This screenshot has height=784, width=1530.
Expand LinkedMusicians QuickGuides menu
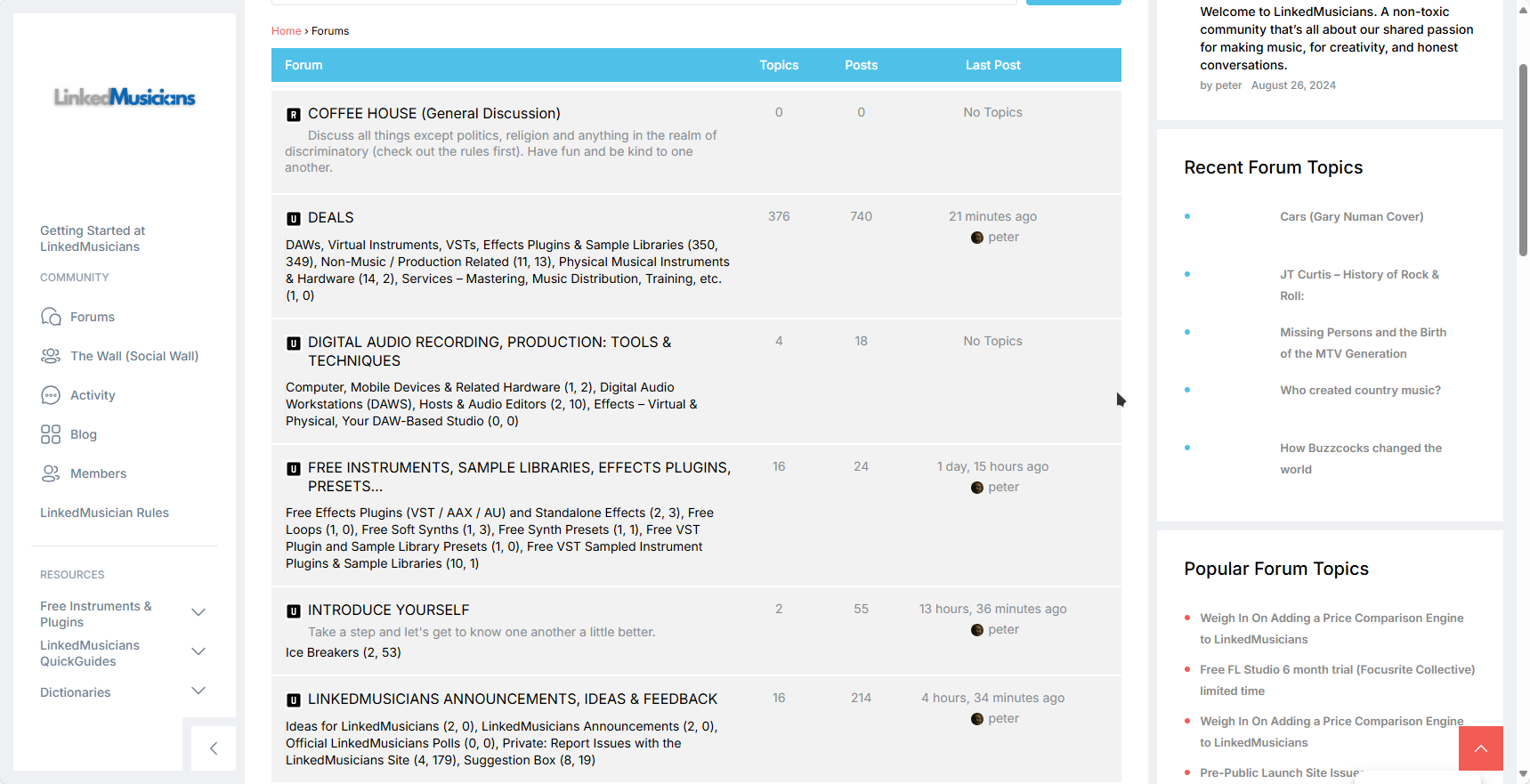pos(198,651)
